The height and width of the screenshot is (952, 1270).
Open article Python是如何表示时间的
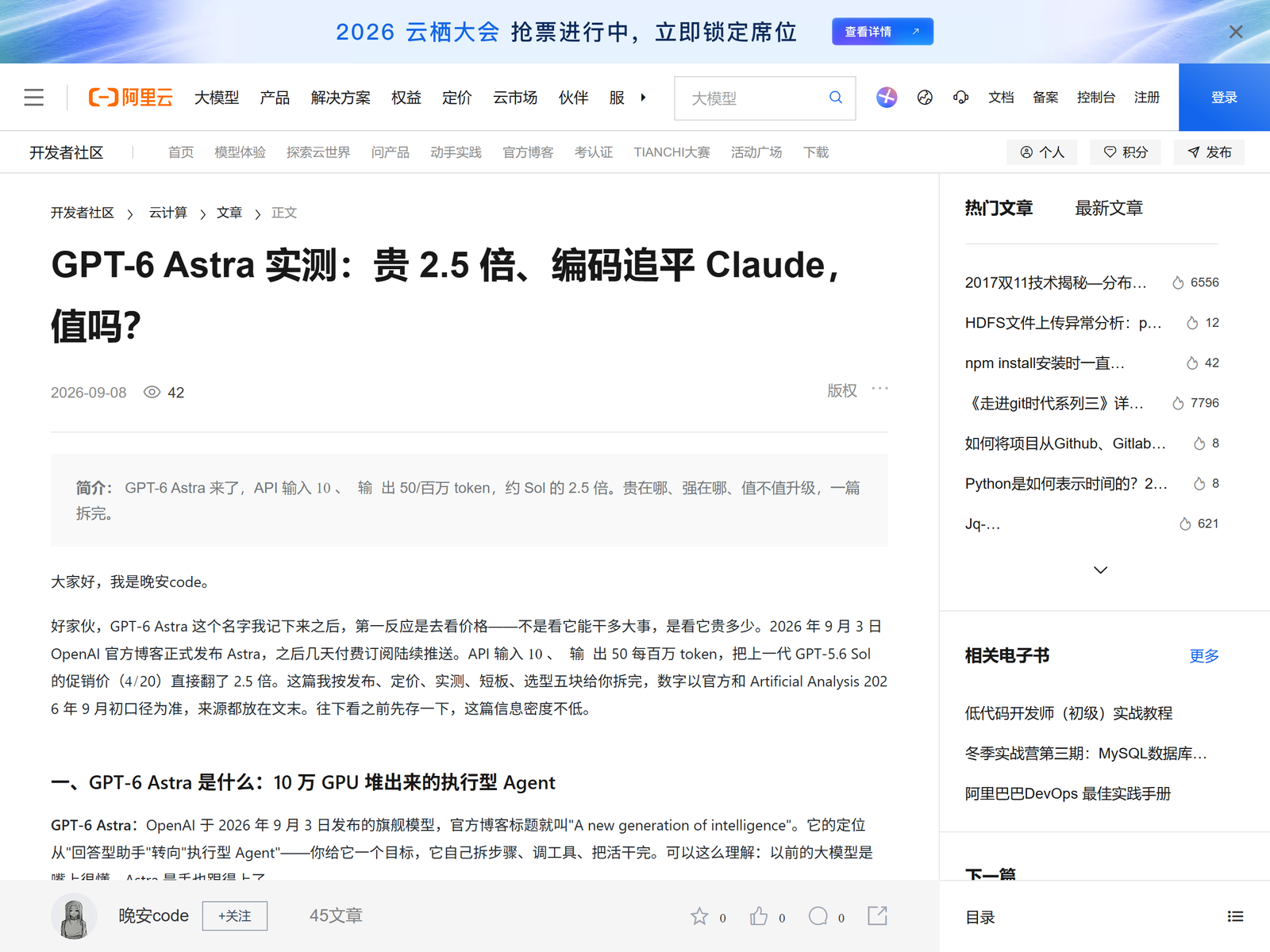[1066, 484]
